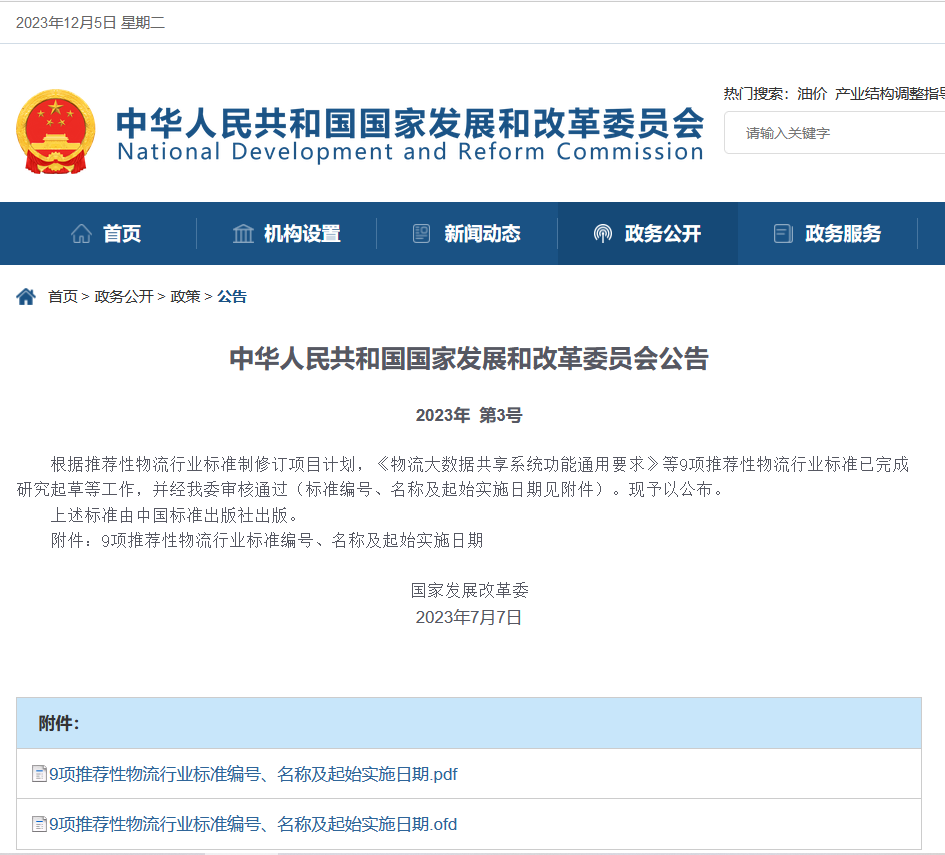Click the 油价 hot search term
The height and width of the screenshot is (855, 945).
[x=812, y=93]
